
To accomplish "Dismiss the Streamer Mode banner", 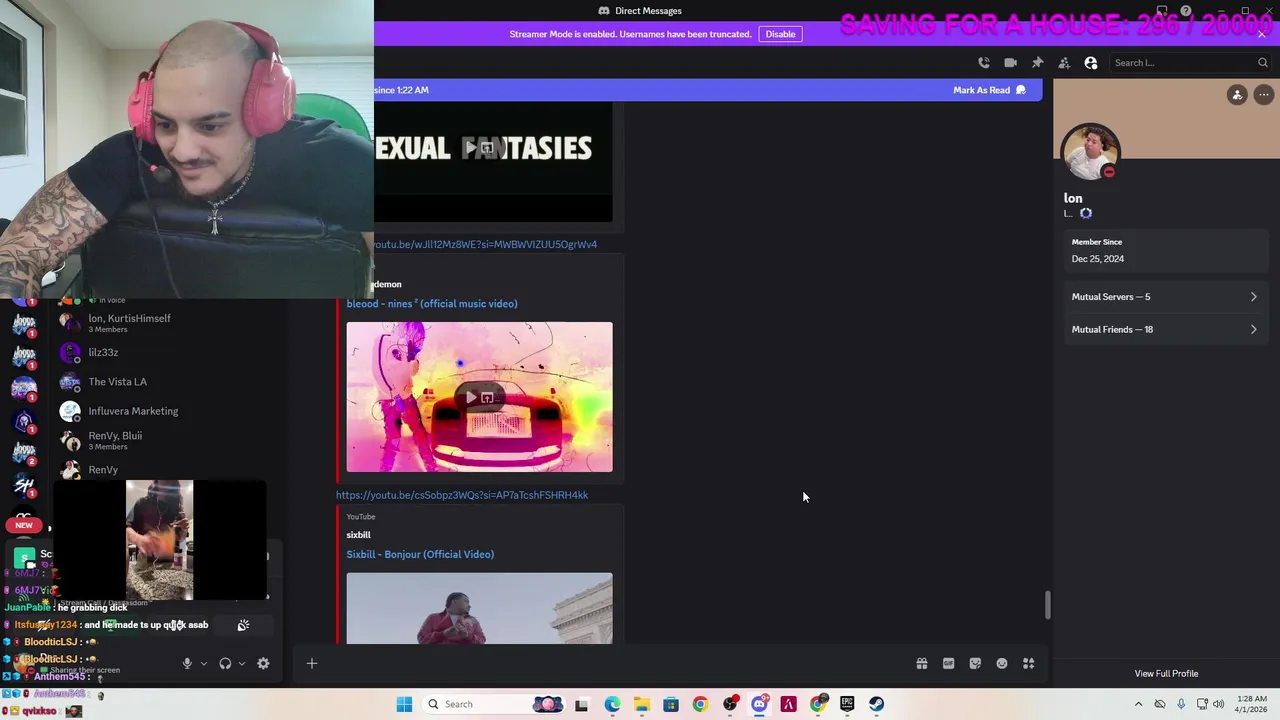I will click(1262, 34).
